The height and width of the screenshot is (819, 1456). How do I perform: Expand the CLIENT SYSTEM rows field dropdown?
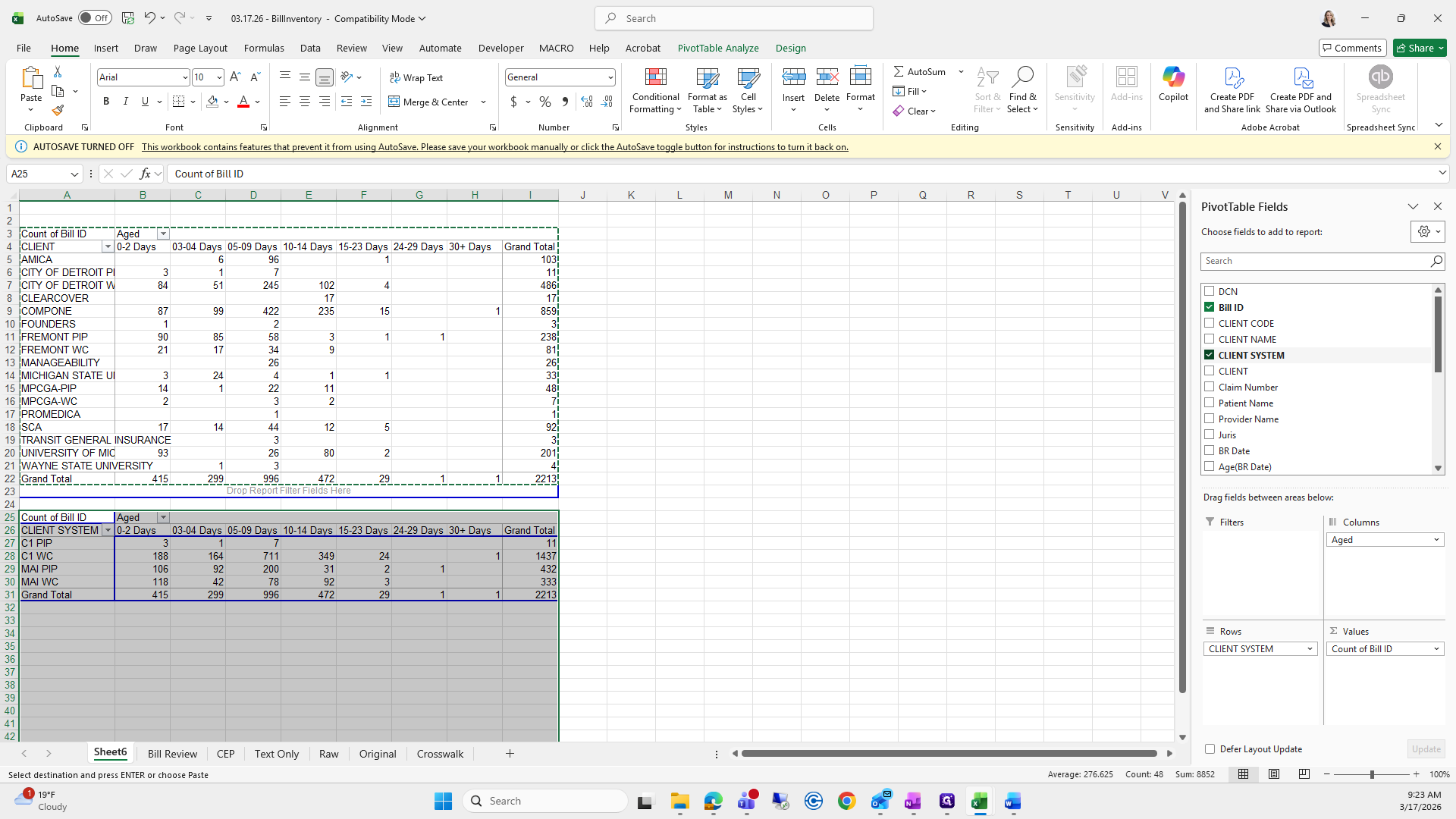[x=1309, y=649]
